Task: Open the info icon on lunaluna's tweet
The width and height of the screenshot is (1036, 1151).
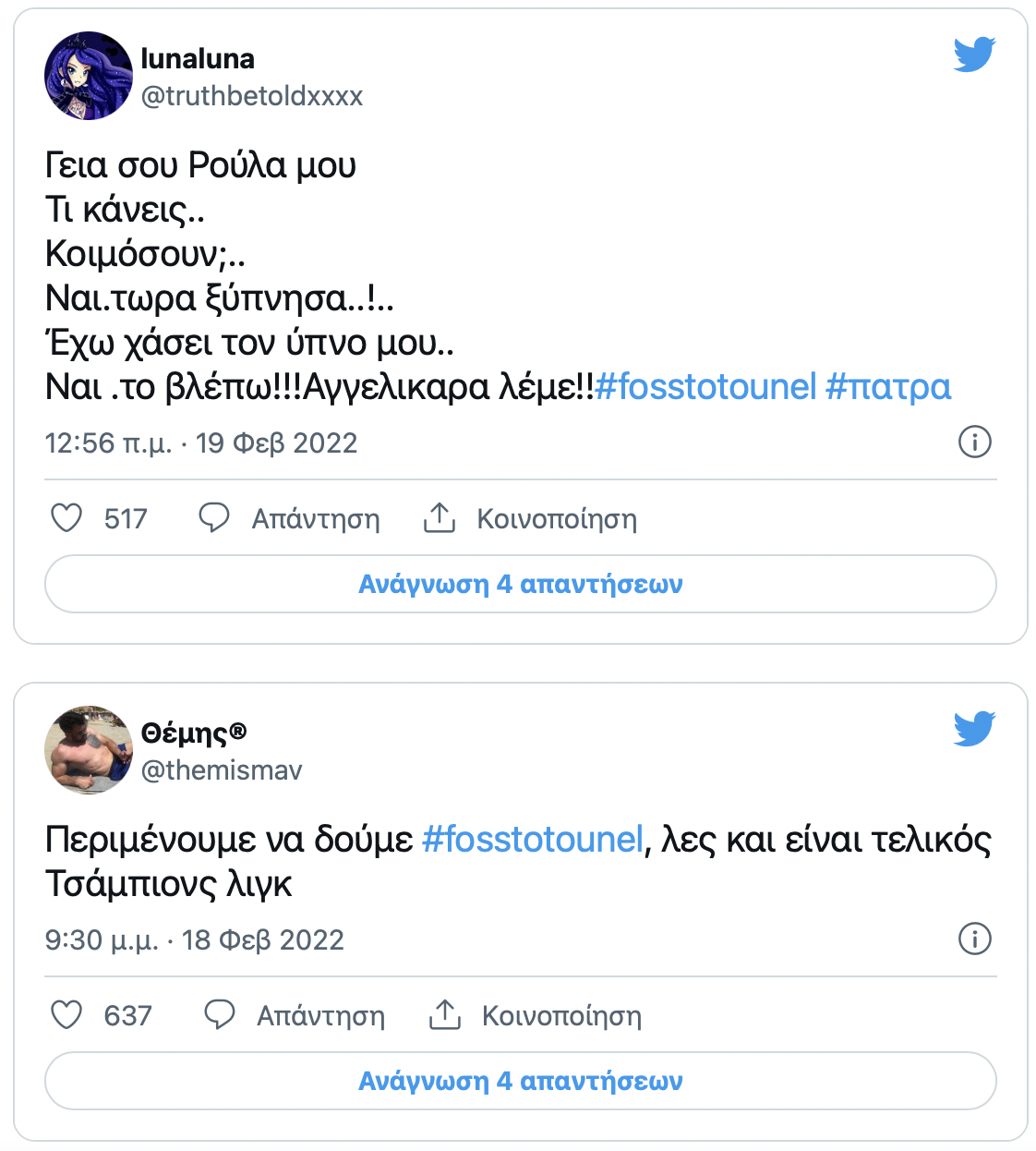Action: (x=976, y=442)
